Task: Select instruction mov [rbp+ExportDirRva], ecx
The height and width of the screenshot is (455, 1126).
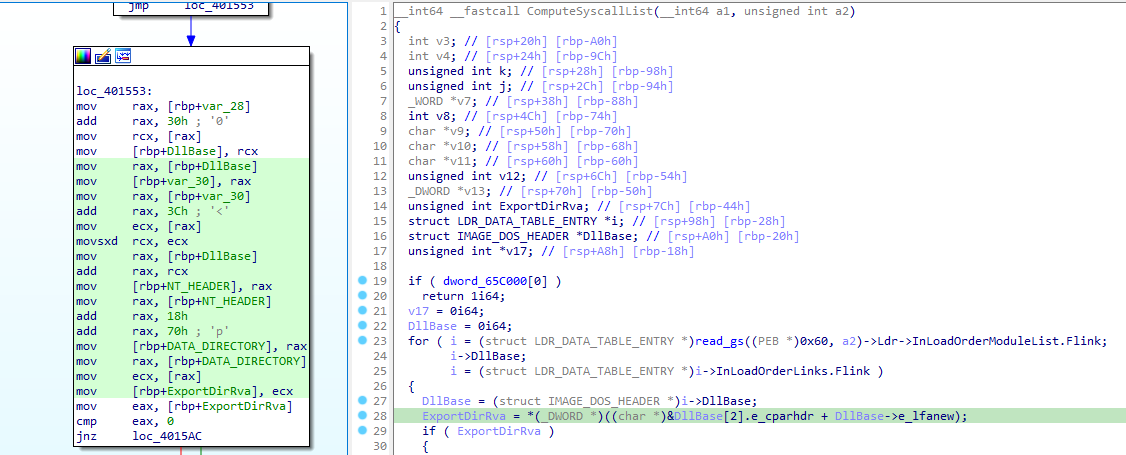Action: click(x=184, y=390)
